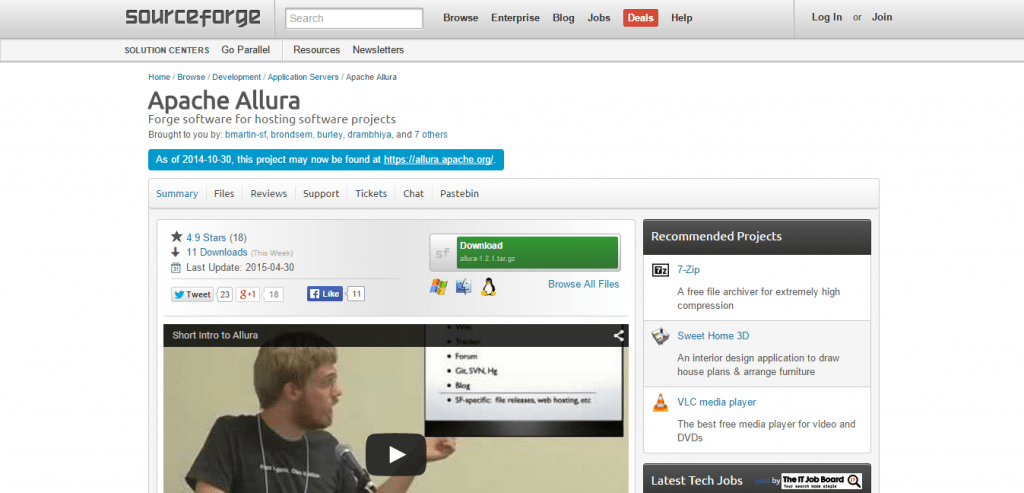Click the Mac platform icon
Viewport: 1024px width, 493px height.
click(x=463, y=286)
